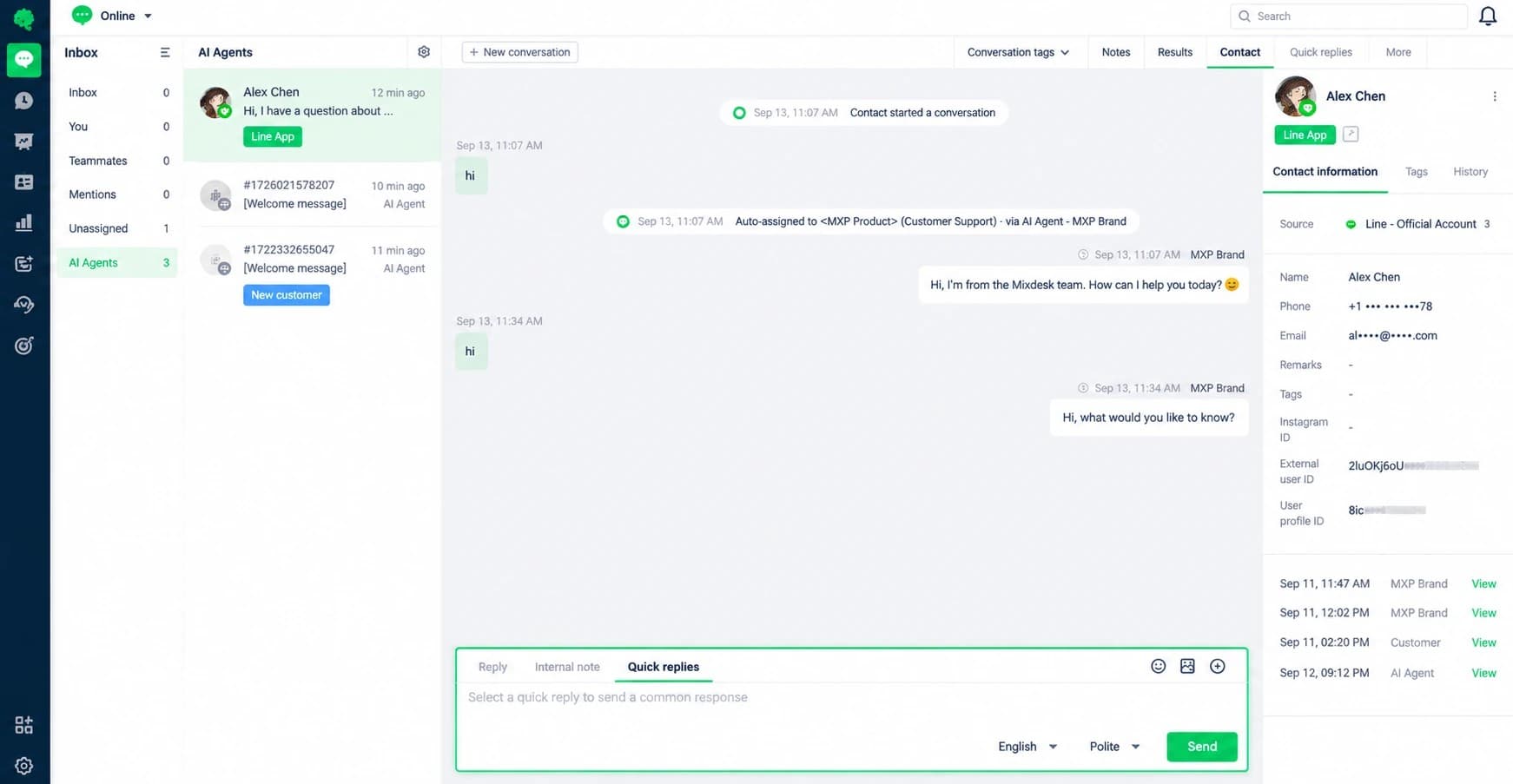Open the Alex Chen conversation

click(312, 115)
